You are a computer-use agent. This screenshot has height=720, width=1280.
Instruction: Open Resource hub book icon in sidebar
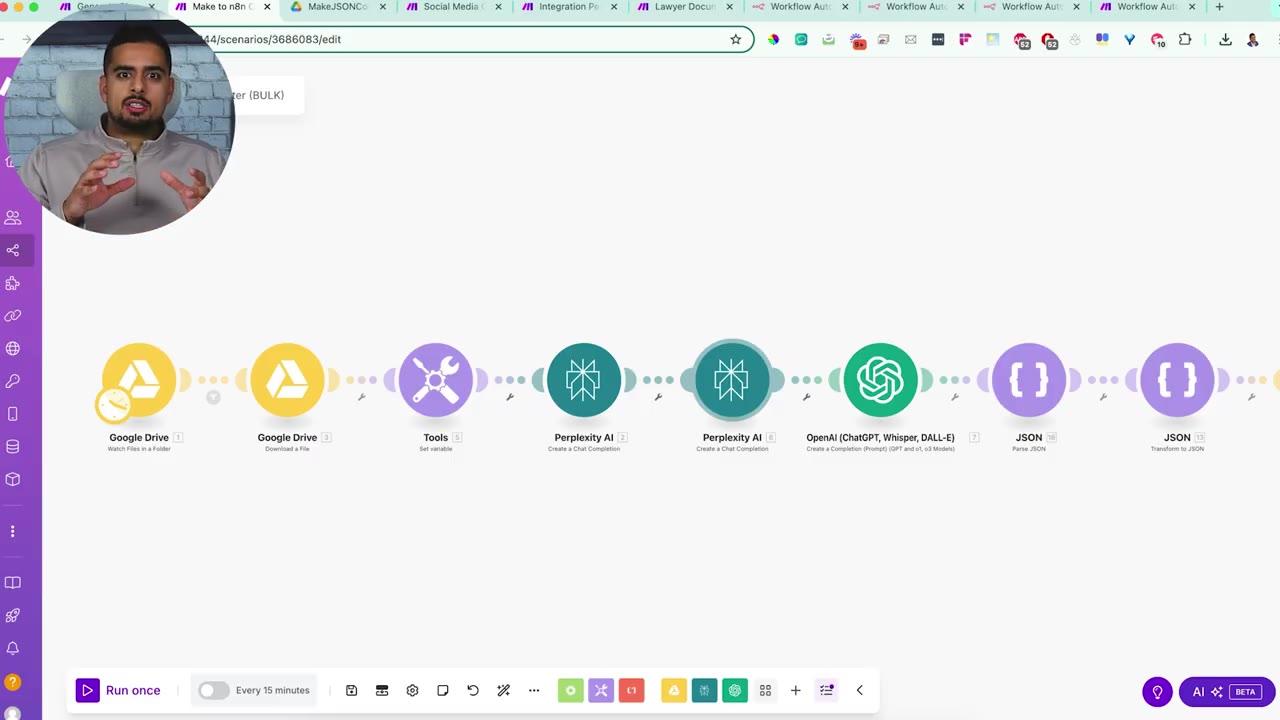(x=13, y=583)
